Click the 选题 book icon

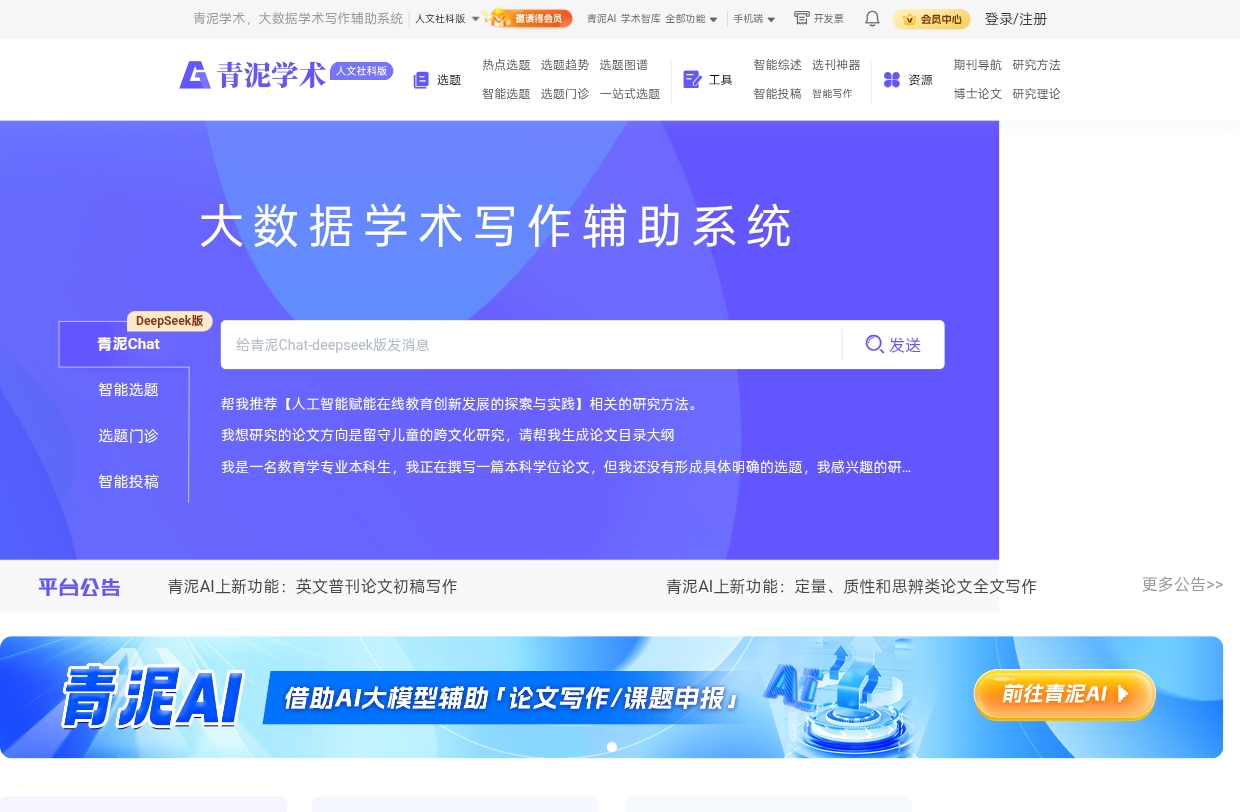coord(421,80)
